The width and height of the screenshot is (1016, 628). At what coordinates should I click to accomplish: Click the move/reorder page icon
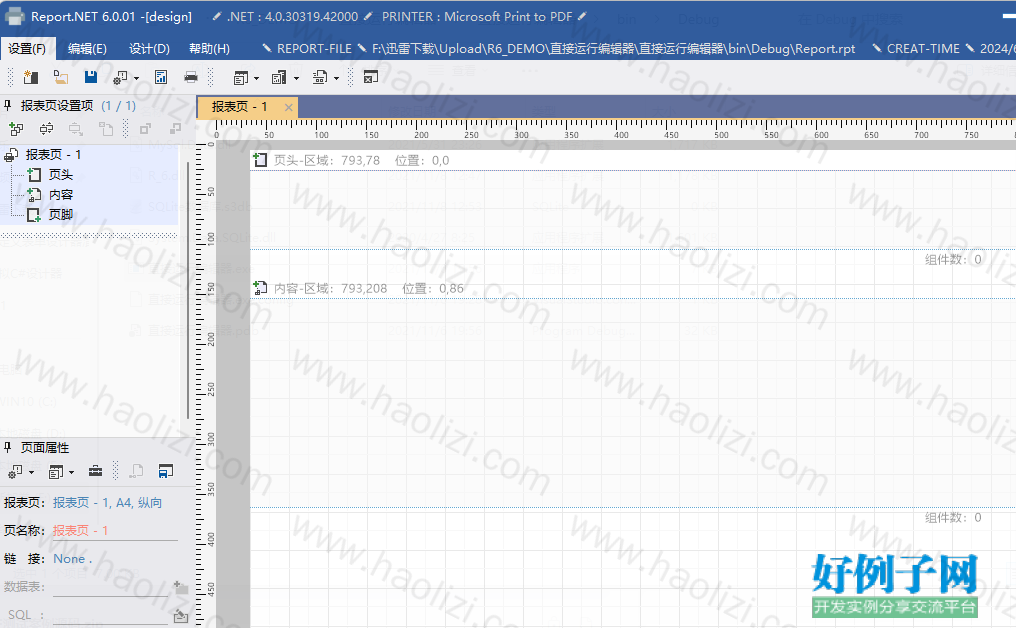pyautogui.click(x=46, y=129)
